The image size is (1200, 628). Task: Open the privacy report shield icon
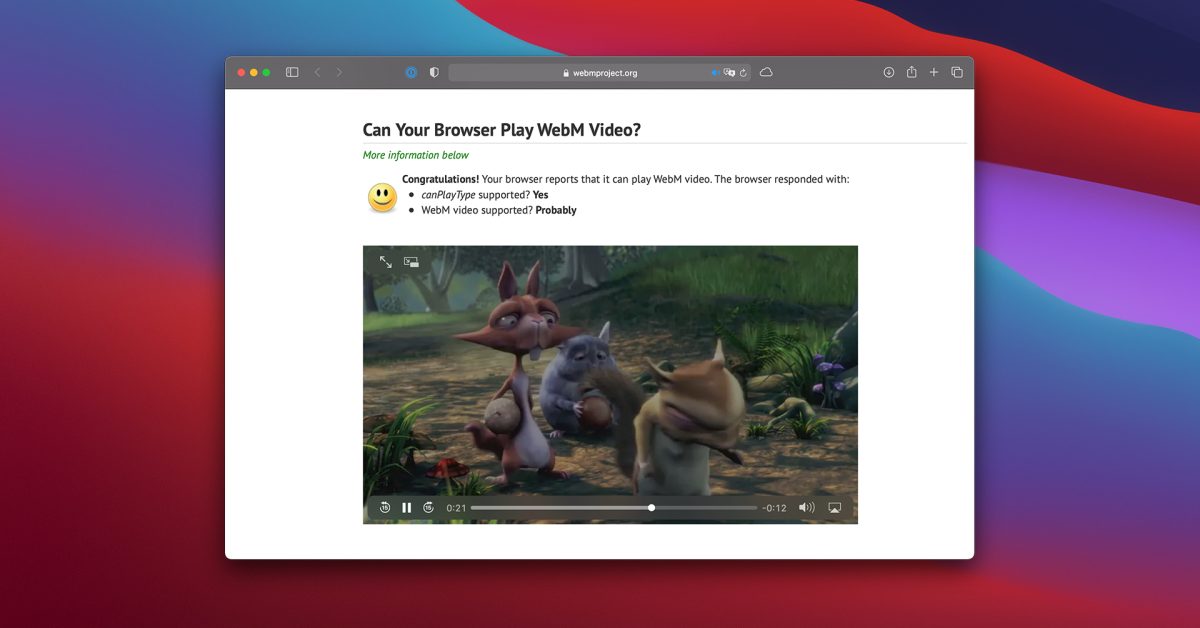[x=434, y=73]
